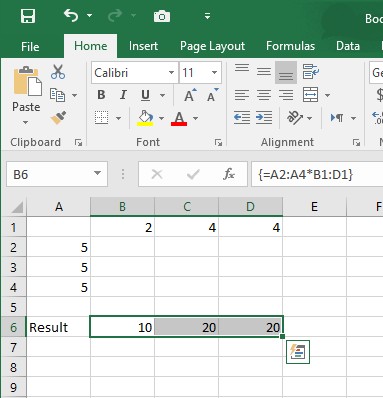The image size is (383, 398).
Task: Click the Insert Function fx button
Action: [x=229, y=174]
